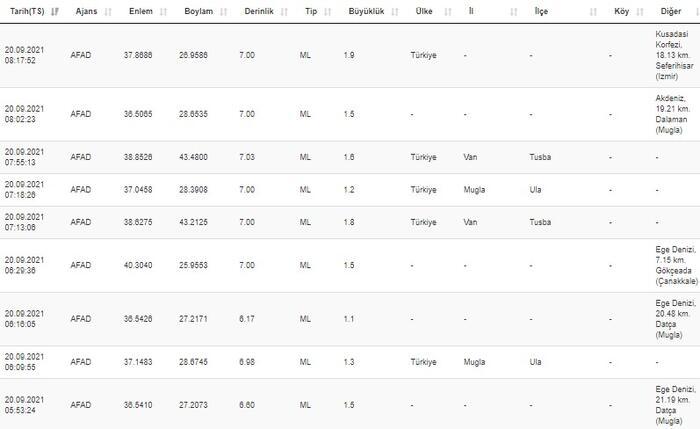The image size is (700, 429).
Task: Click the sort arrows next to Ajans
Action: 108,12
